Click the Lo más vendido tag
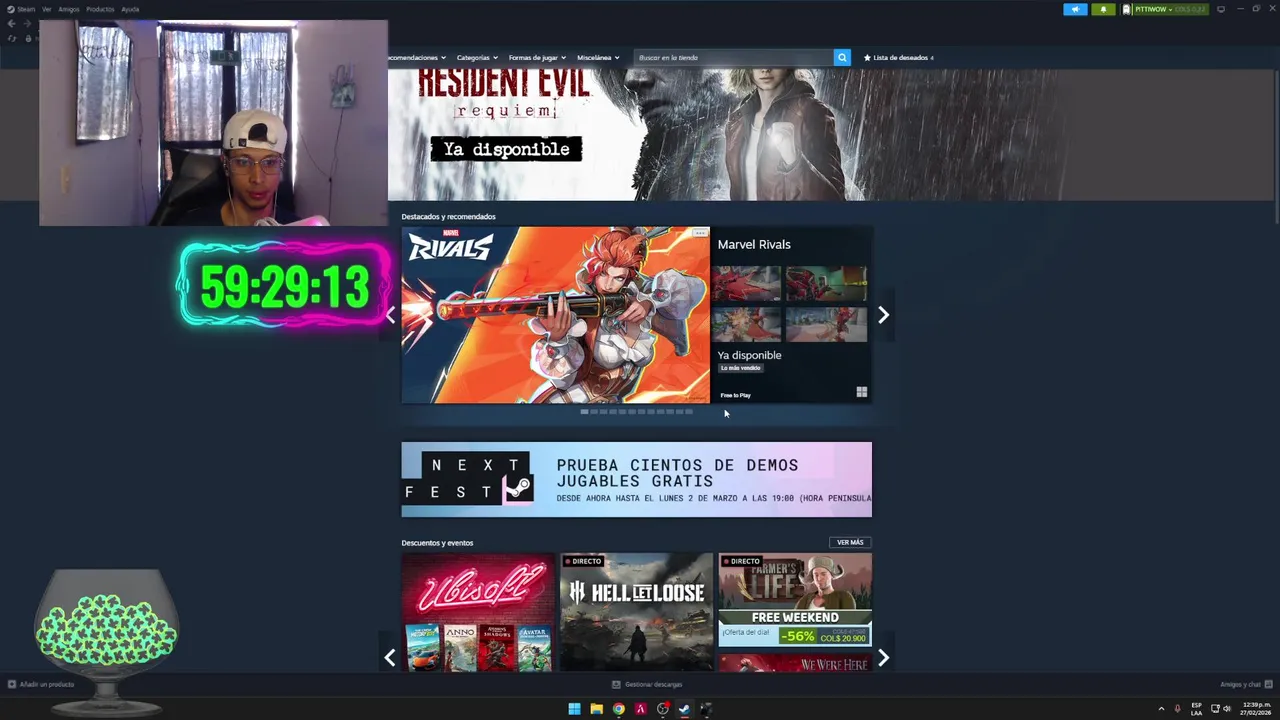Viewport: 1280px width, 720px height. pos(741,368)
